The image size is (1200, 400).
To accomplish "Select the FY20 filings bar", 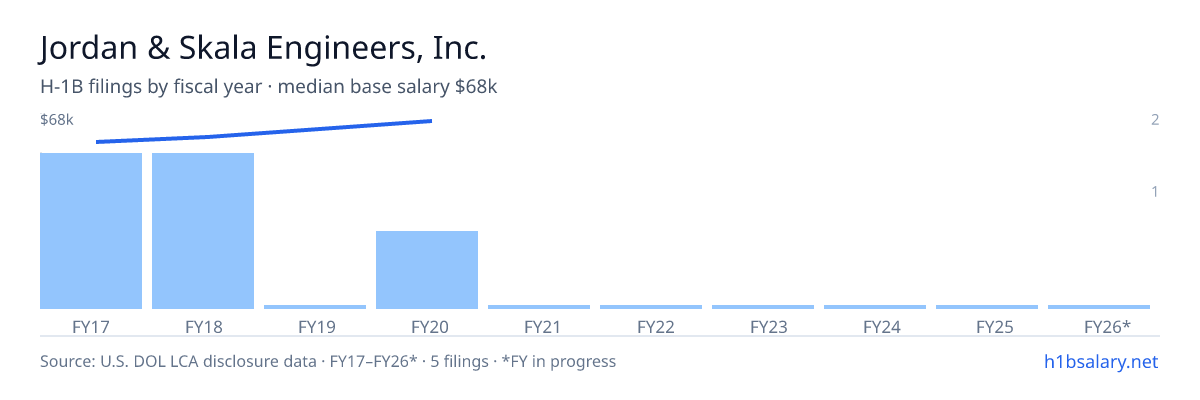I will [x=427, y=270].
